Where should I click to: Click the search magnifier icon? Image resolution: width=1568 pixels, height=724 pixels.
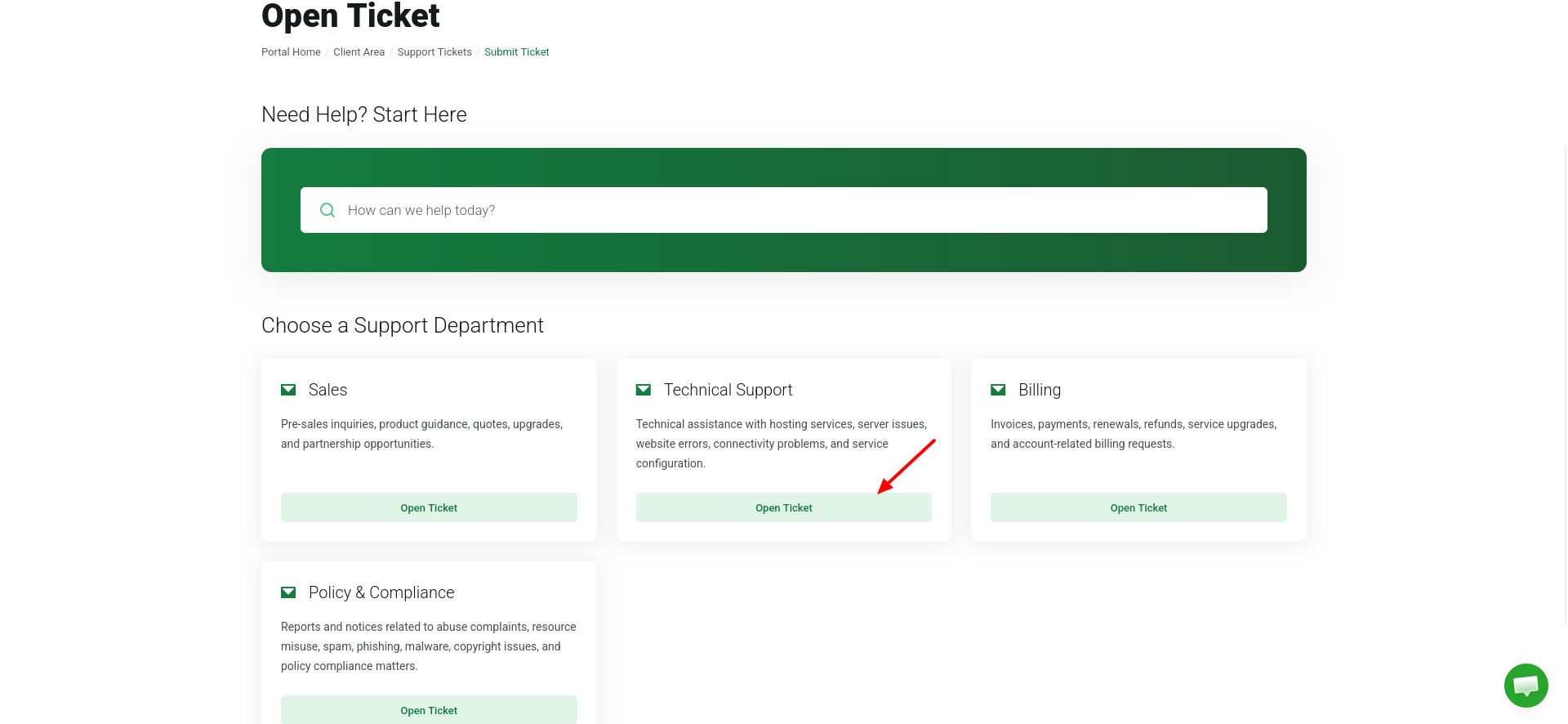coord(327,210)
